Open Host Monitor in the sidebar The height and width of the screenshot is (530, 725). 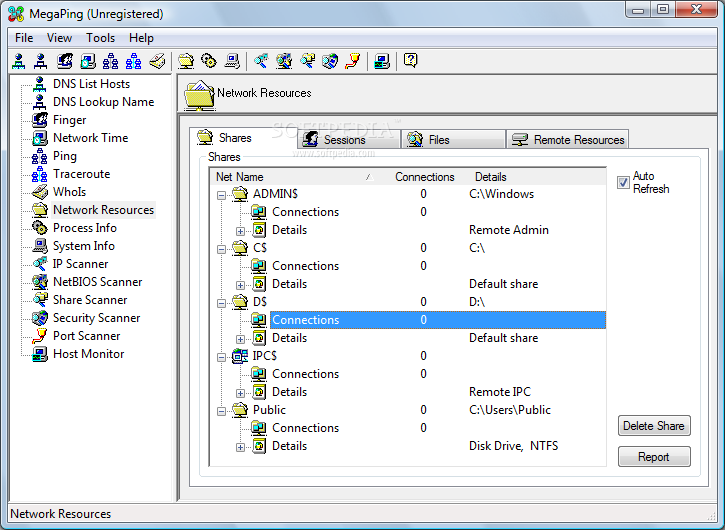click(89, 354)
